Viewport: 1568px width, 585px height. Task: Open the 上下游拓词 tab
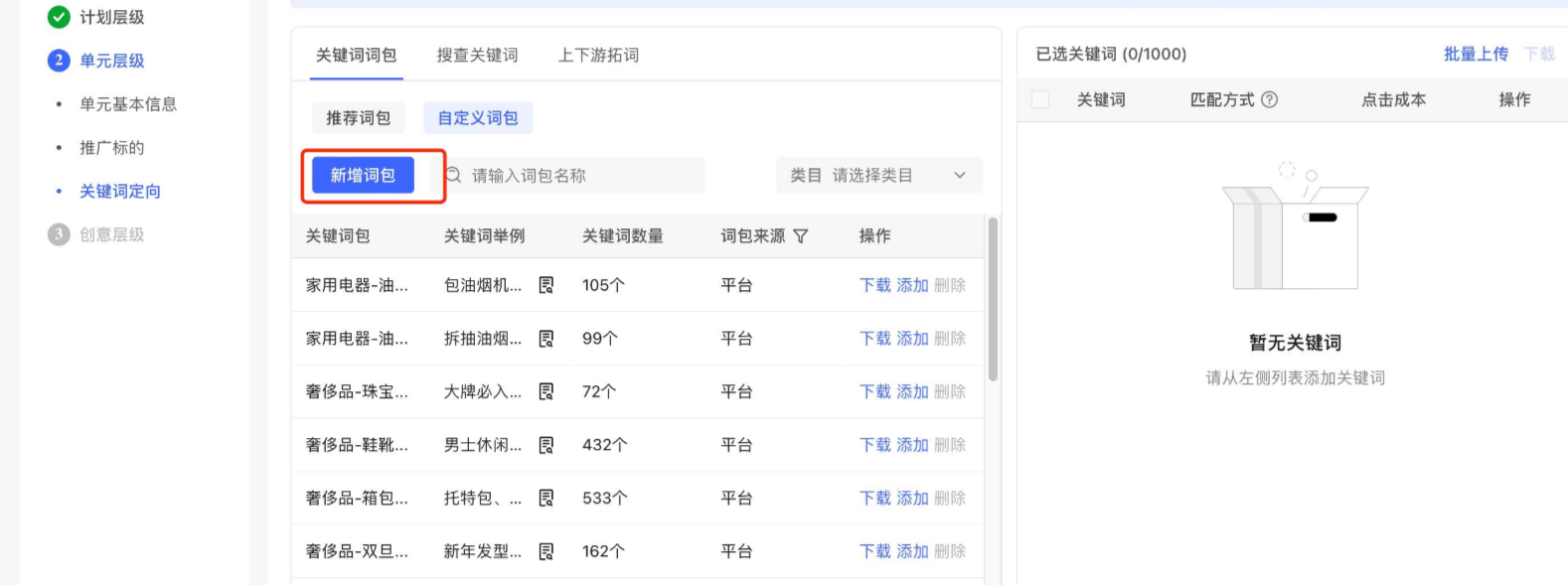(598, 55)
